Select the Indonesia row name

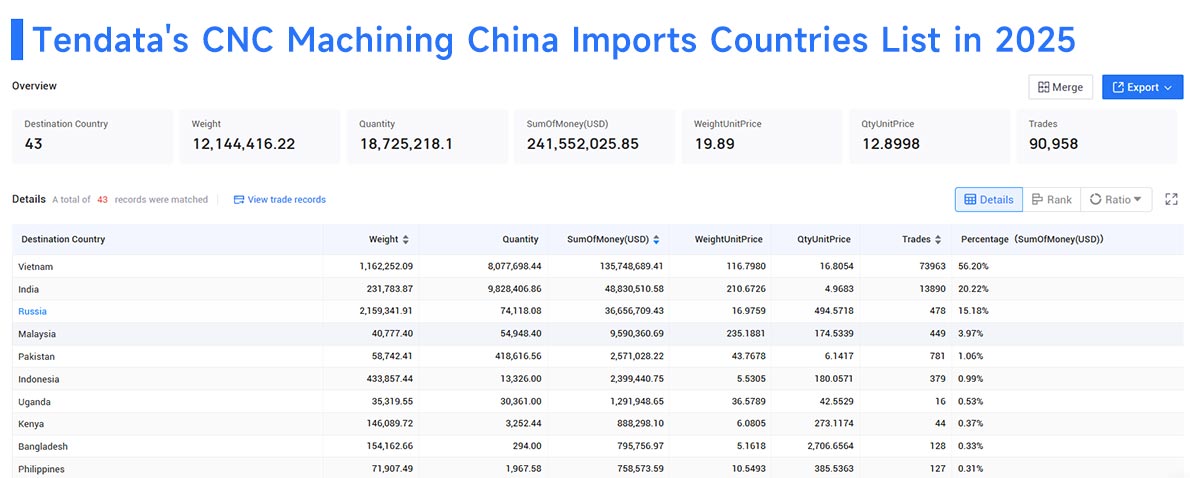tap(39, 379)
